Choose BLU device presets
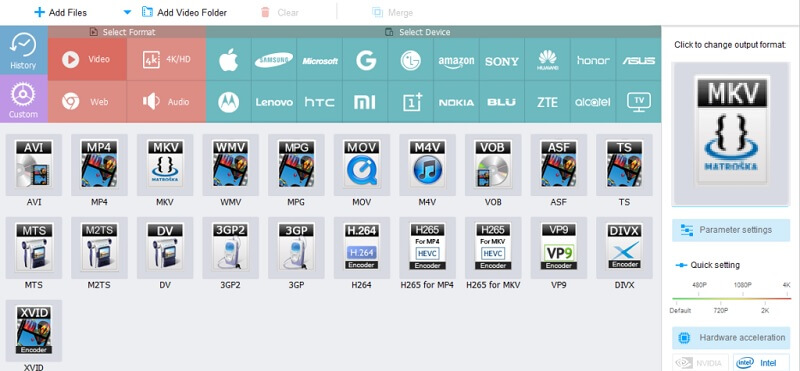Screen dimensions: 800x371 pyautogui.click(x=502, y=102)
